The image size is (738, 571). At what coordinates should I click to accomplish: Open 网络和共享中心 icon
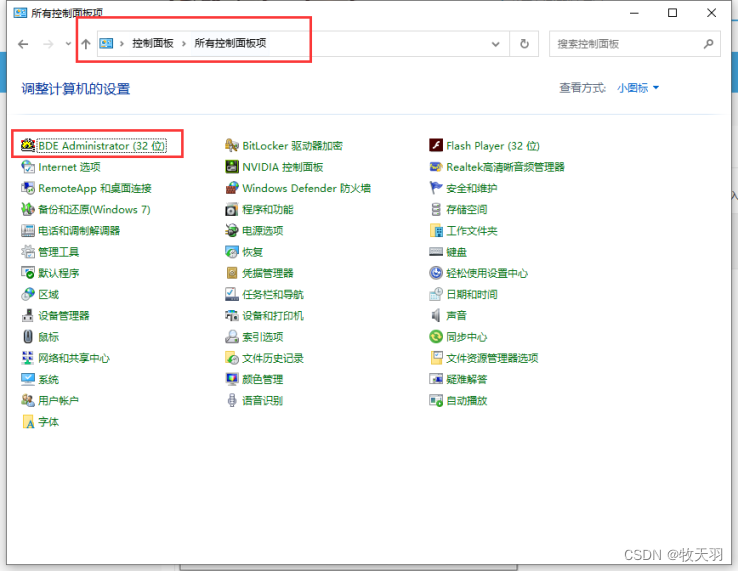click(x=28, y=358)
